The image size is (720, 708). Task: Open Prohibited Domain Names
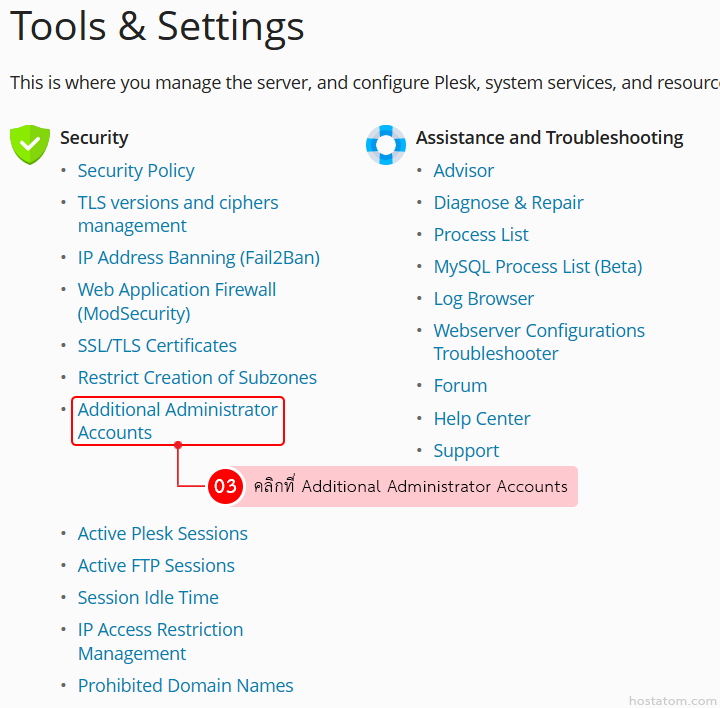[x=185, y=686]
